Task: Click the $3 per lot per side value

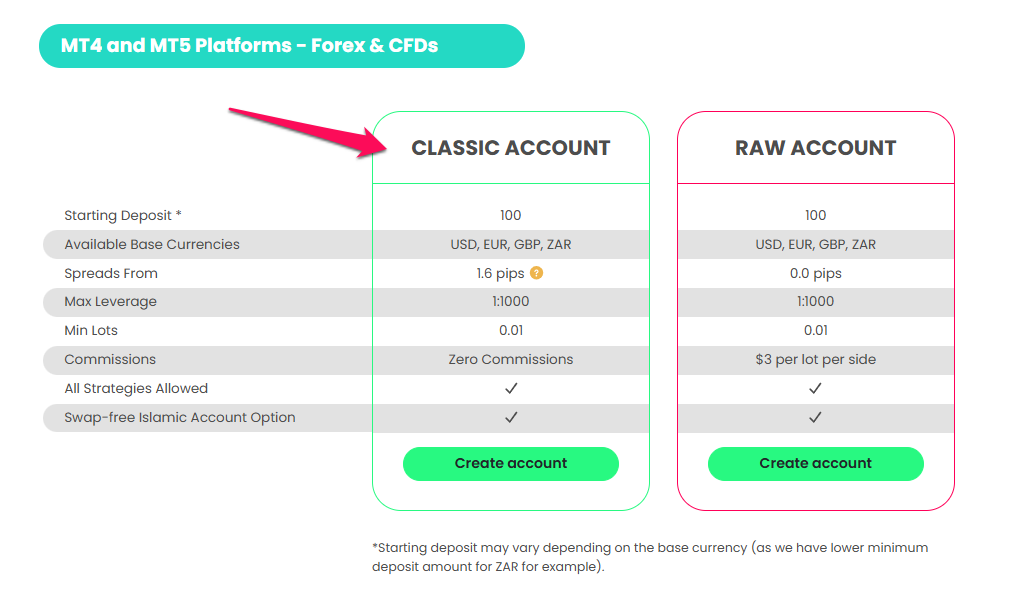Action: [x=815, y=359]
